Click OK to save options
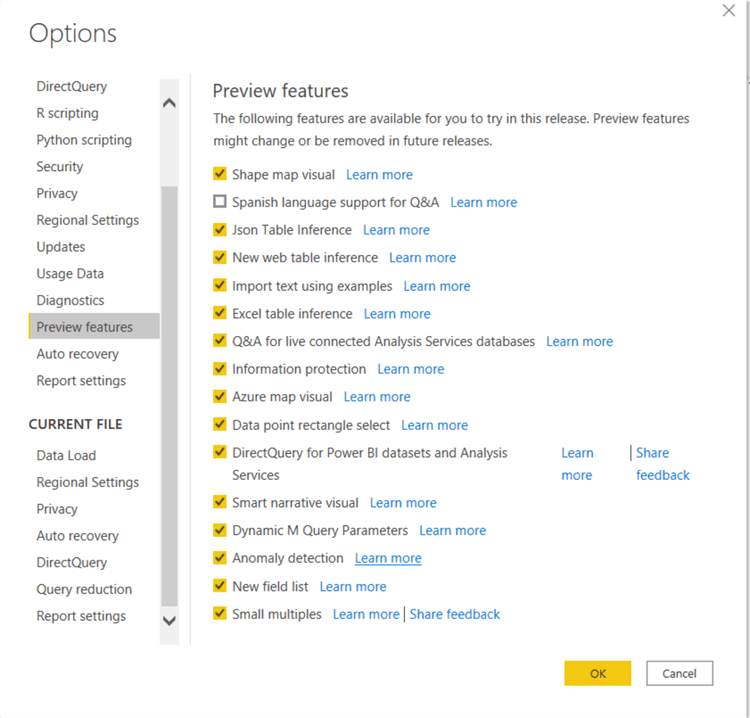 597,673
